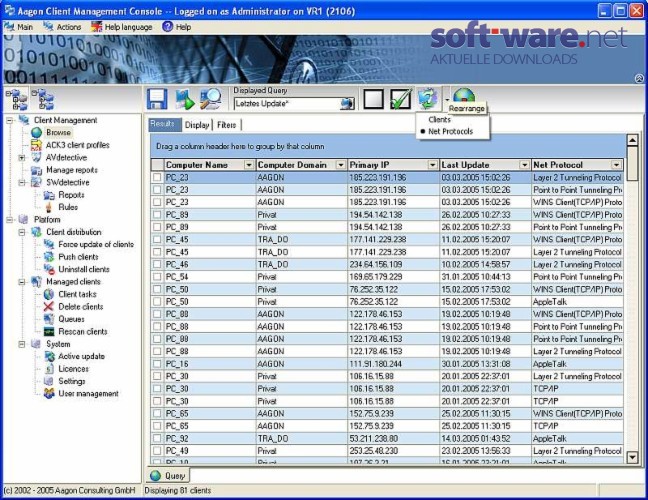Click the Query tab at bottom
Viewport: 648px width, 500px height.
tap(168, 476)
